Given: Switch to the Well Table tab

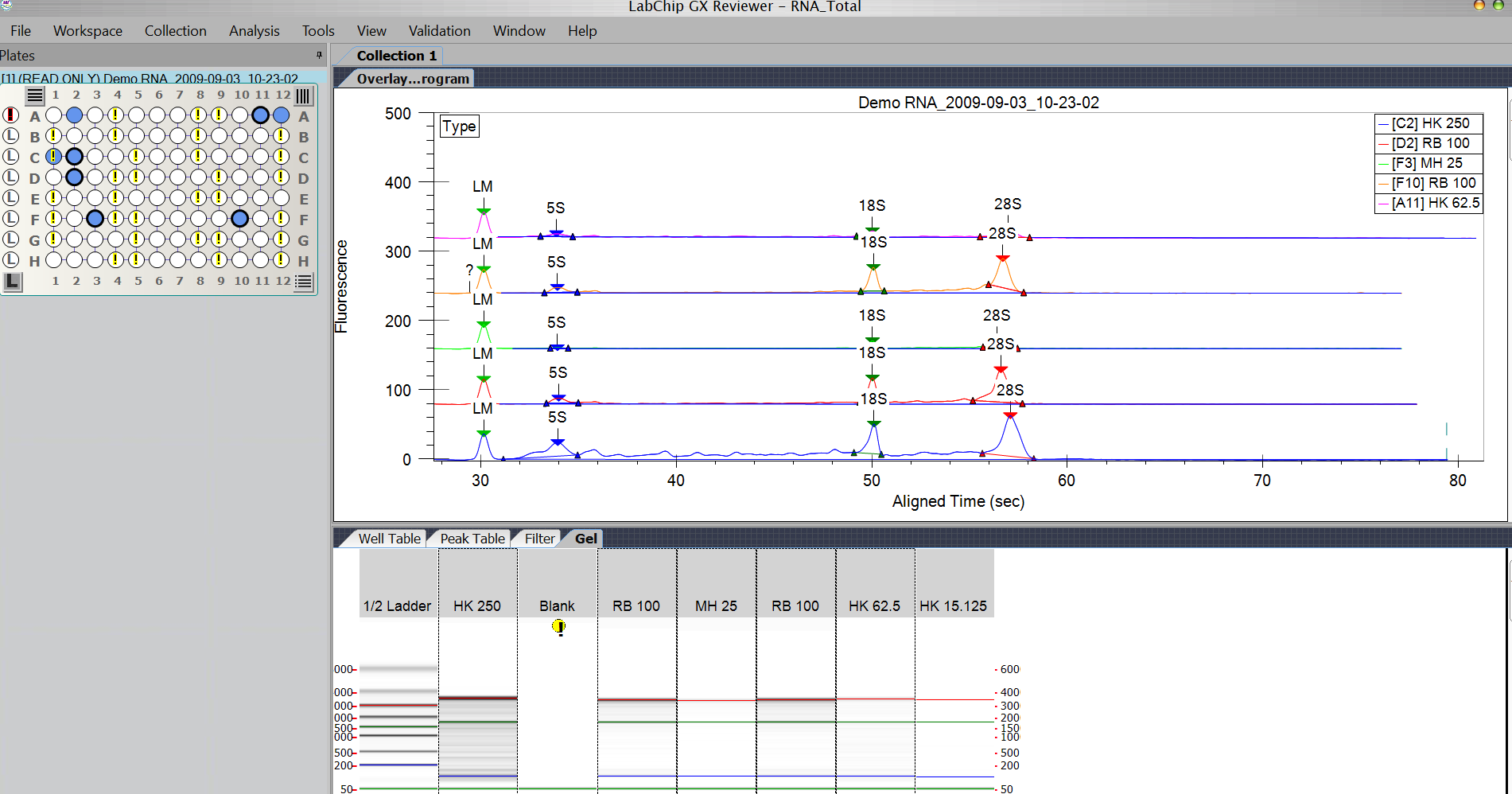Looking at the screenshot, I should click(389, 538).
